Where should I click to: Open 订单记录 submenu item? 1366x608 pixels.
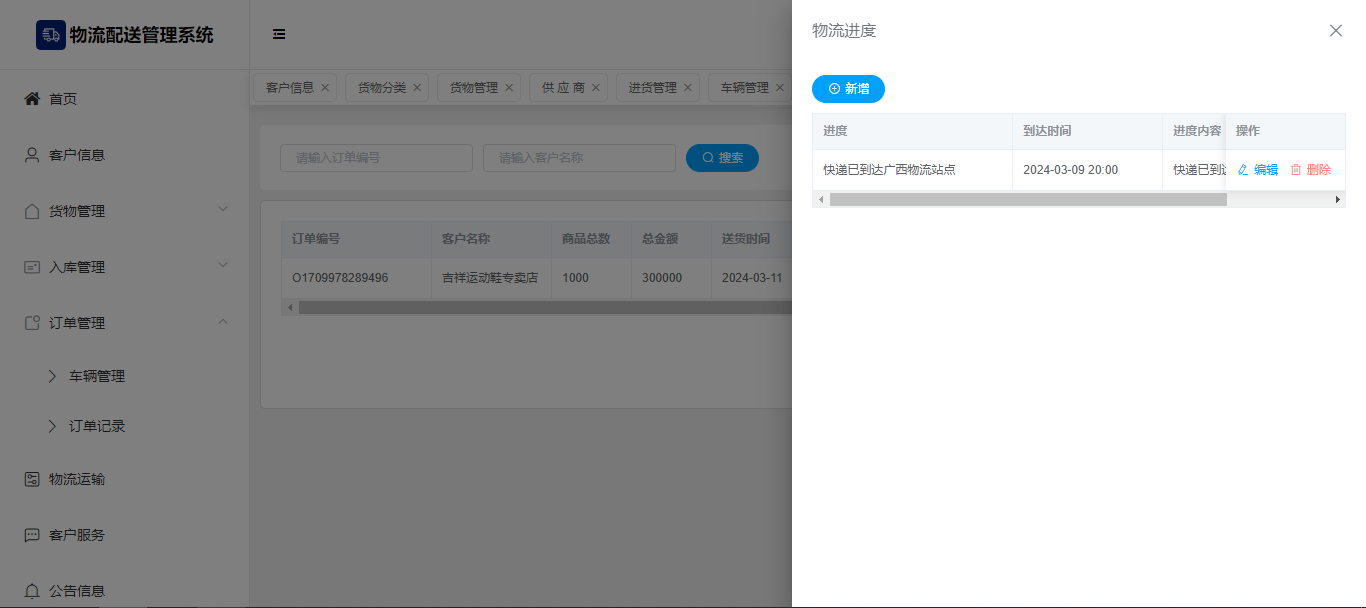[x=97, y=426]
